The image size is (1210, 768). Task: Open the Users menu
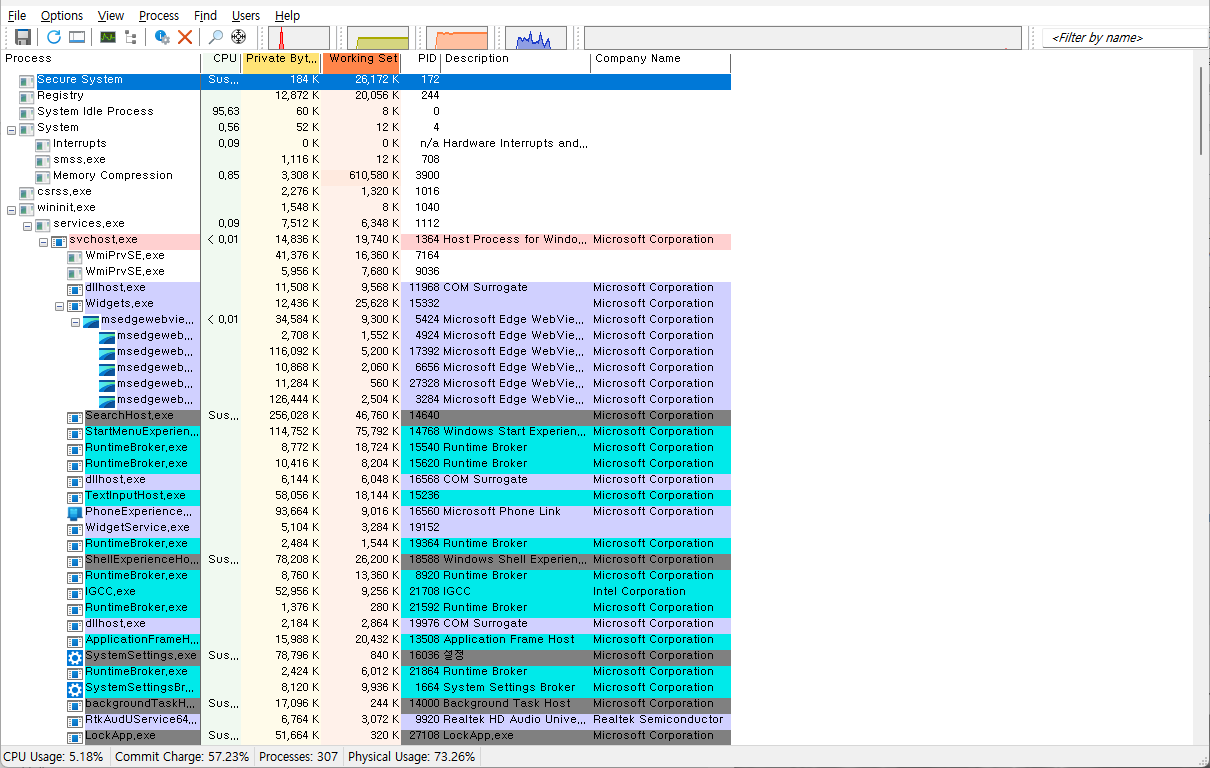246,15
